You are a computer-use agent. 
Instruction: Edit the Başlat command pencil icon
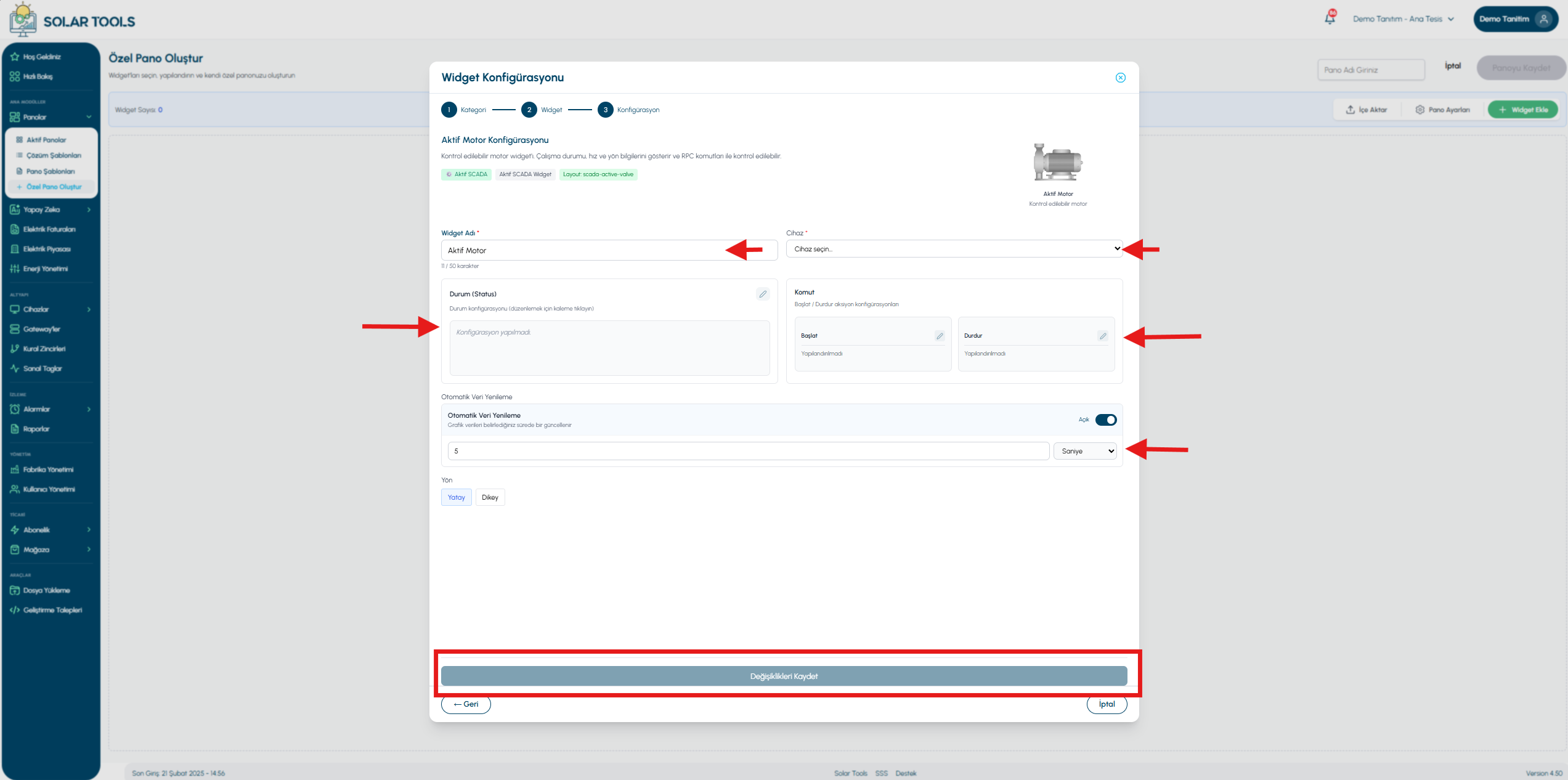coord(940,336)
